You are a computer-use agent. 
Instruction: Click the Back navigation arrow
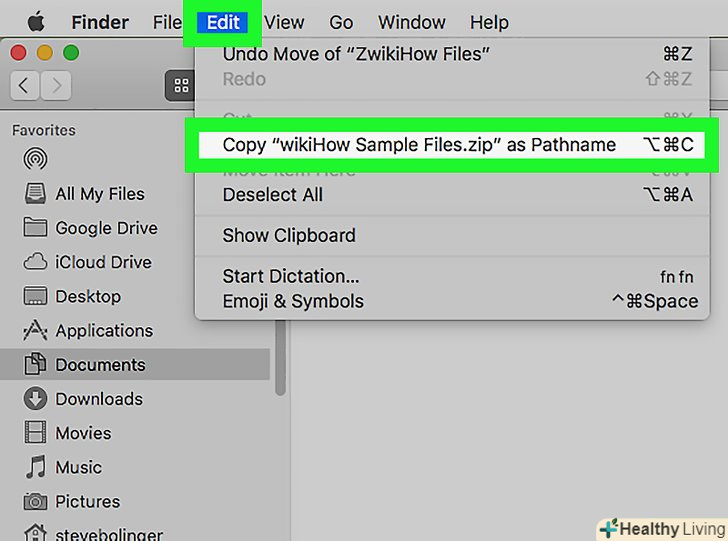pos(25,85)
